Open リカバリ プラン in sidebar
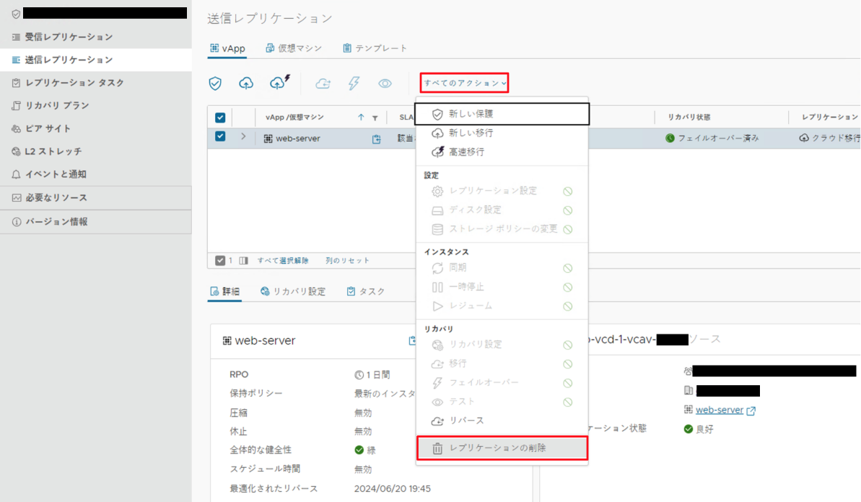Screen dimensions: 861x502 point(96,105)
